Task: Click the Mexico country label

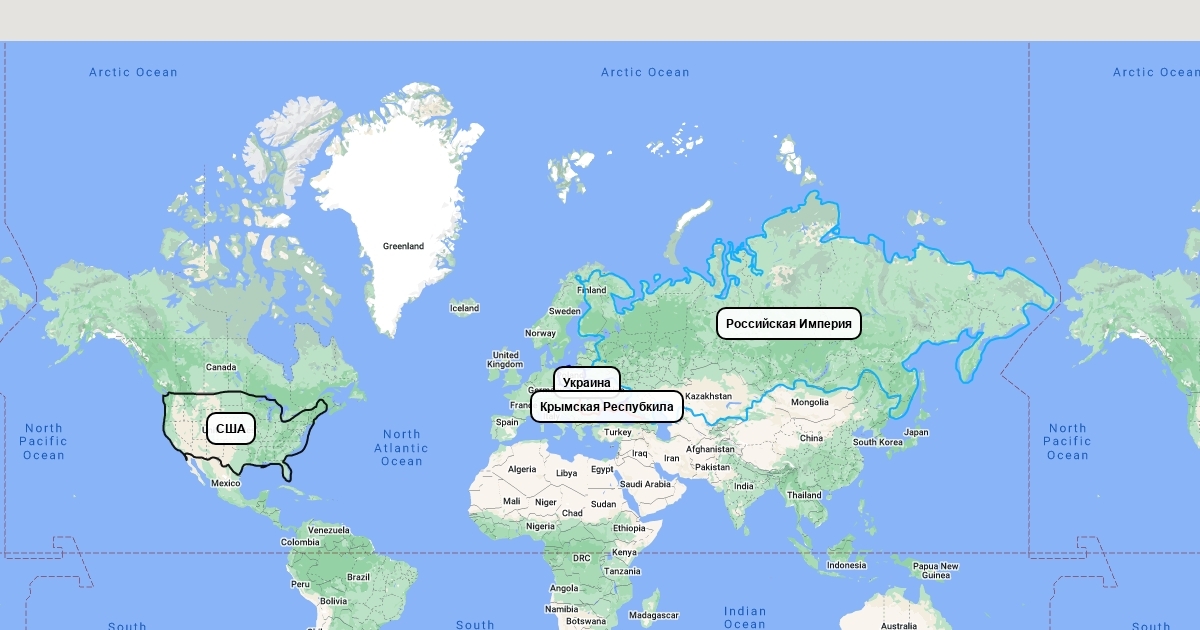Action: [225, 483]
